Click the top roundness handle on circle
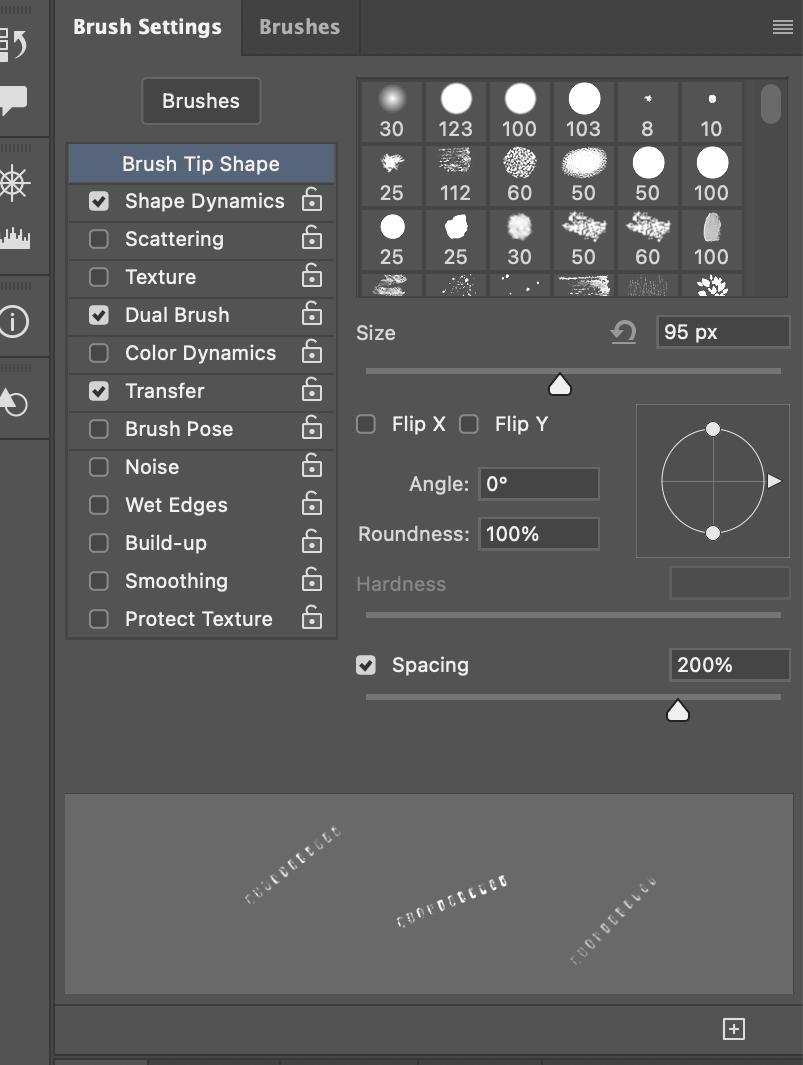 point(713,429)
